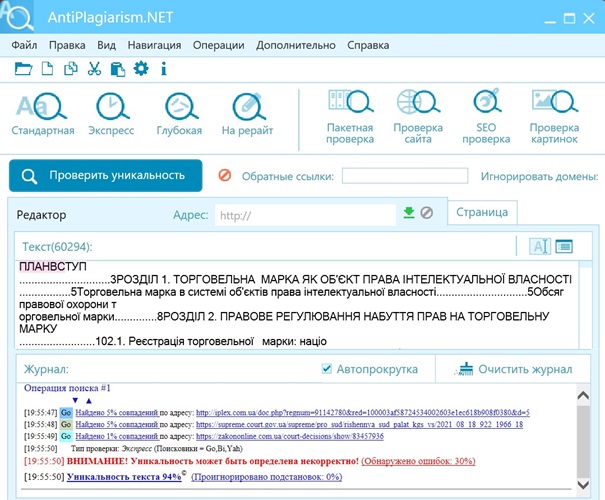Click the Операция поиска #1 heading
The height and width of the screenshot is (500, 605).
click(x=67, y=388)
